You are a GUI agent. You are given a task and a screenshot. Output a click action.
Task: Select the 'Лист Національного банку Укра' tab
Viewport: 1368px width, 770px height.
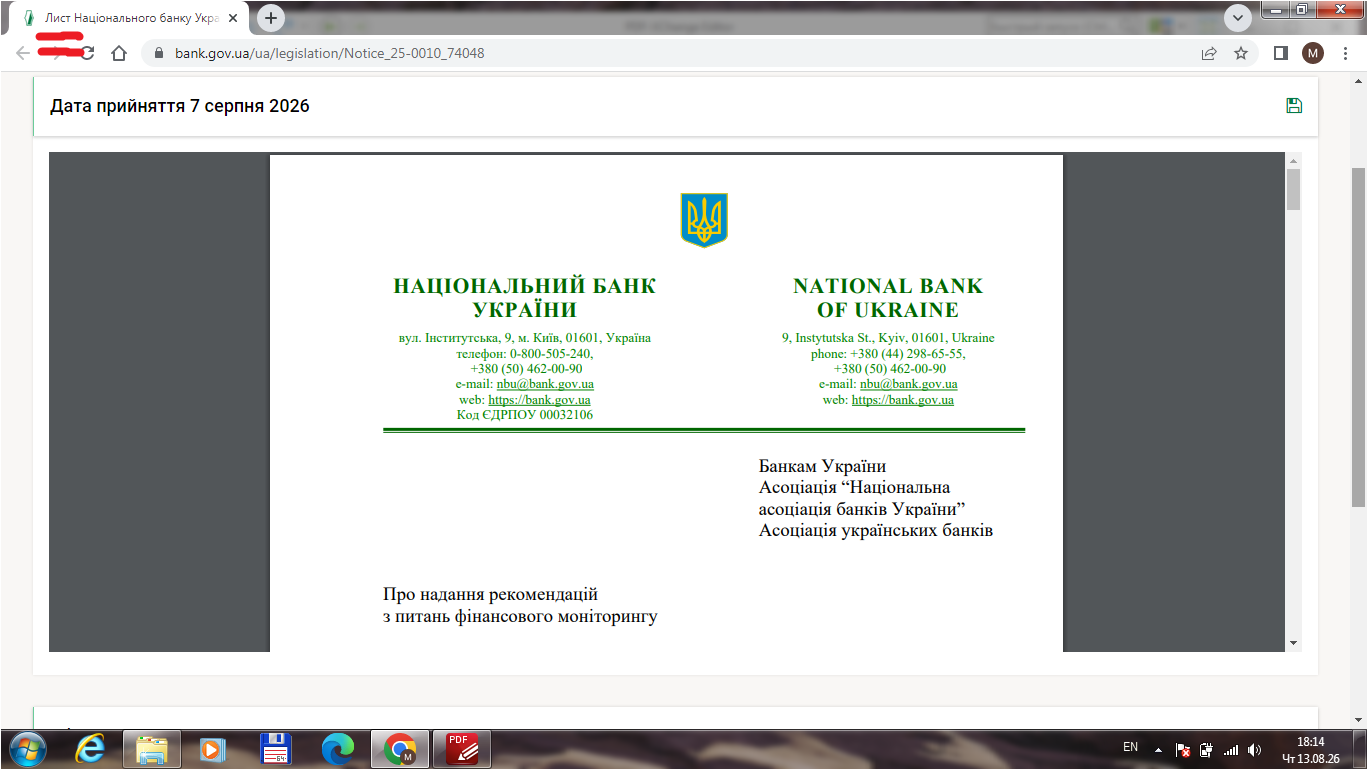point(130,18)
